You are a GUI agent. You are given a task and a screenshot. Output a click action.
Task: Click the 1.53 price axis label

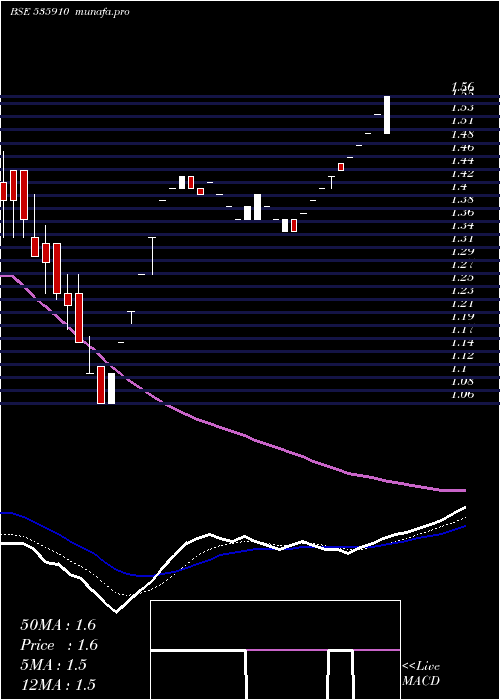tap(462, 108)
